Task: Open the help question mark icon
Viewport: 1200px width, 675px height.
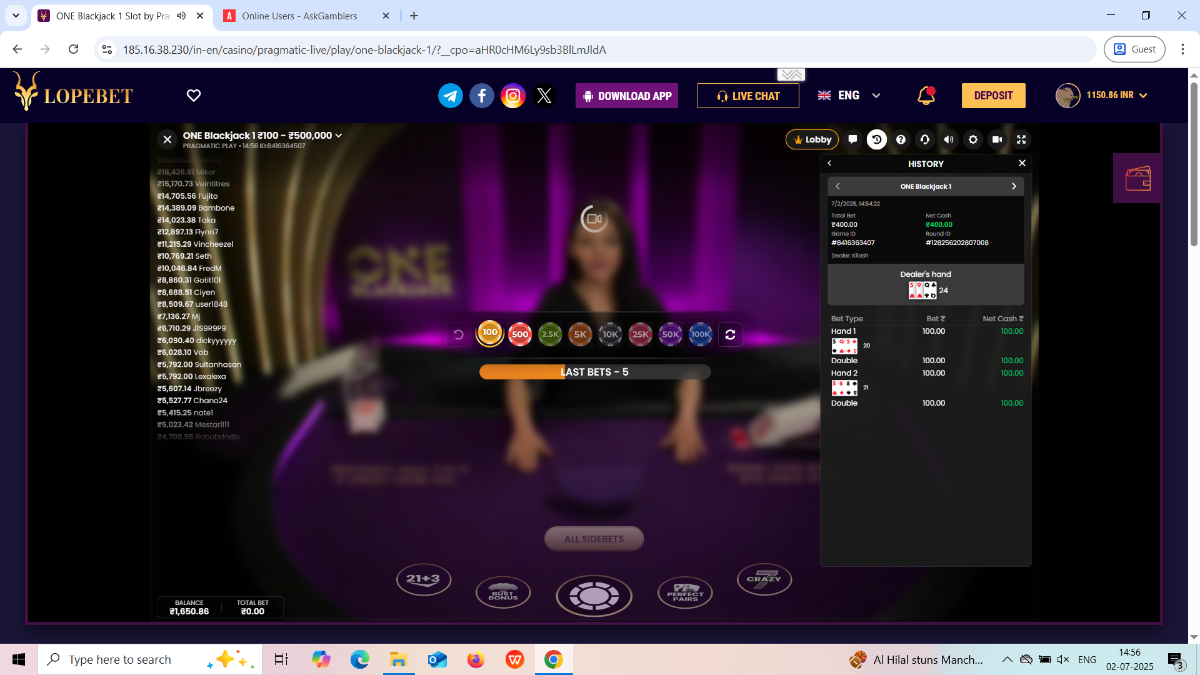Action: [x=901, y=140]
